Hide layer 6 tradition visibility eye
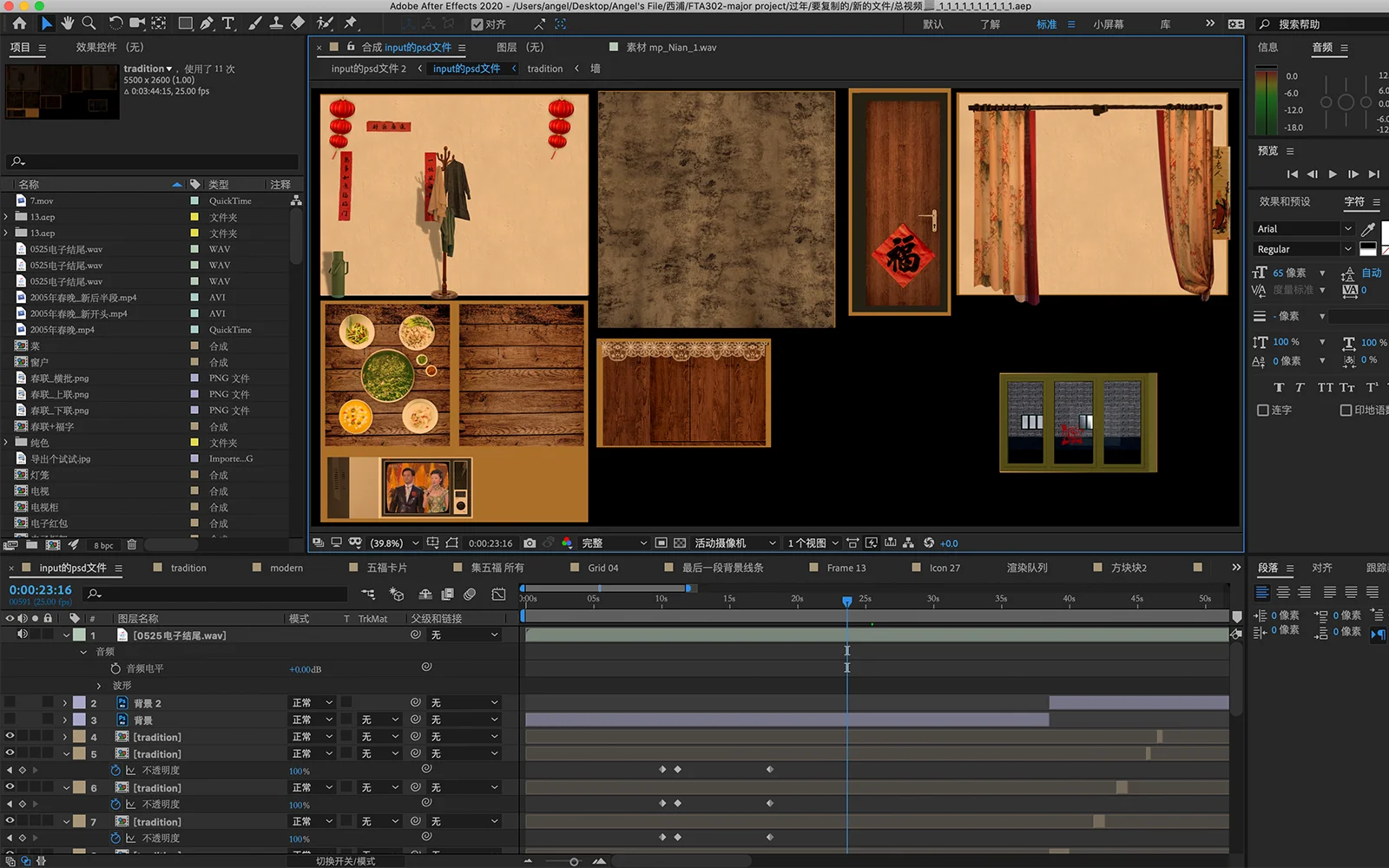The height and width of the screenshot is (868, 1389). pos(10,787)
